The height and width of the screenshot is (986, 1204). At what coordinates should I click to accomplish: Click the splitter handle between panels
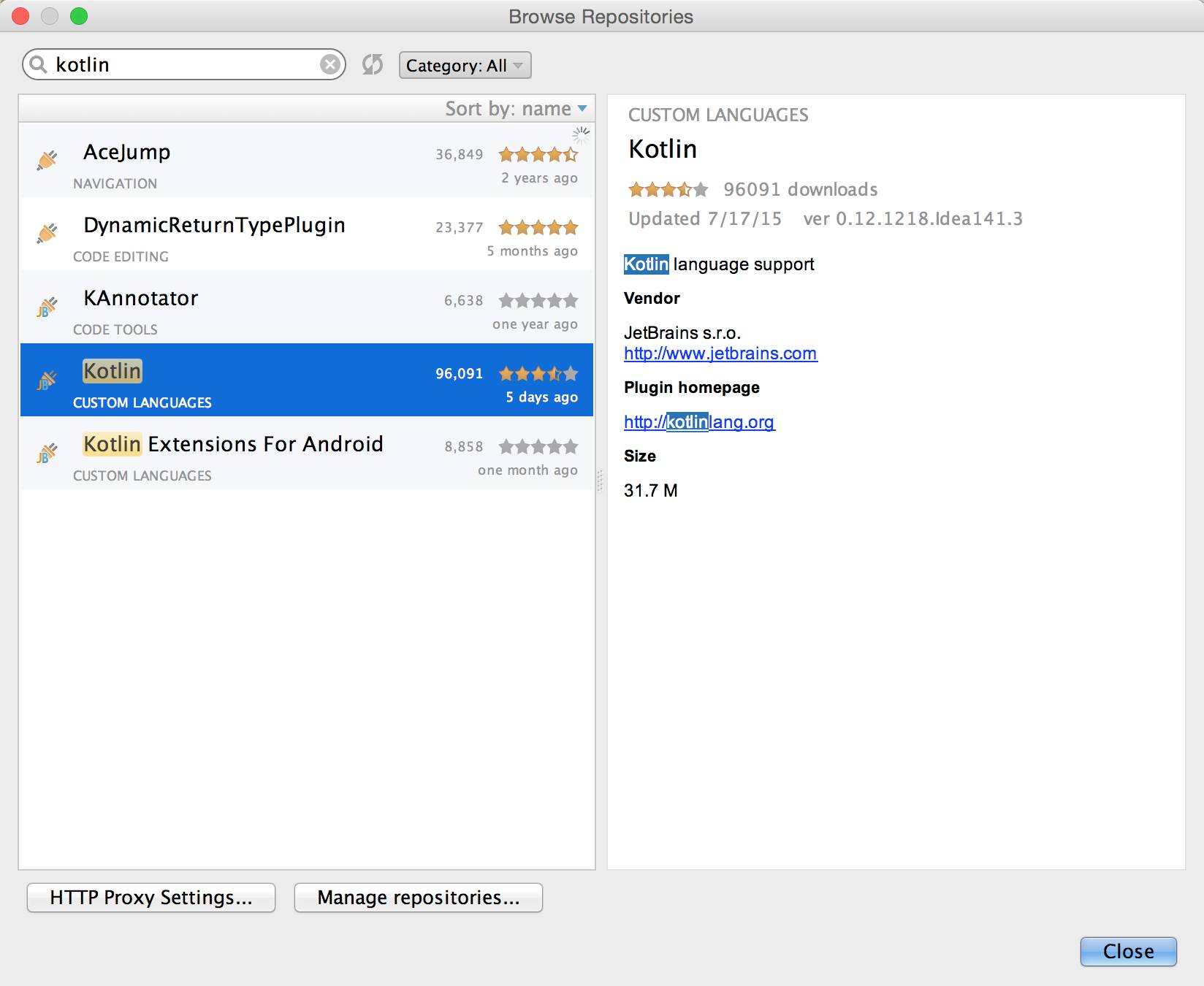coord(601,481)
